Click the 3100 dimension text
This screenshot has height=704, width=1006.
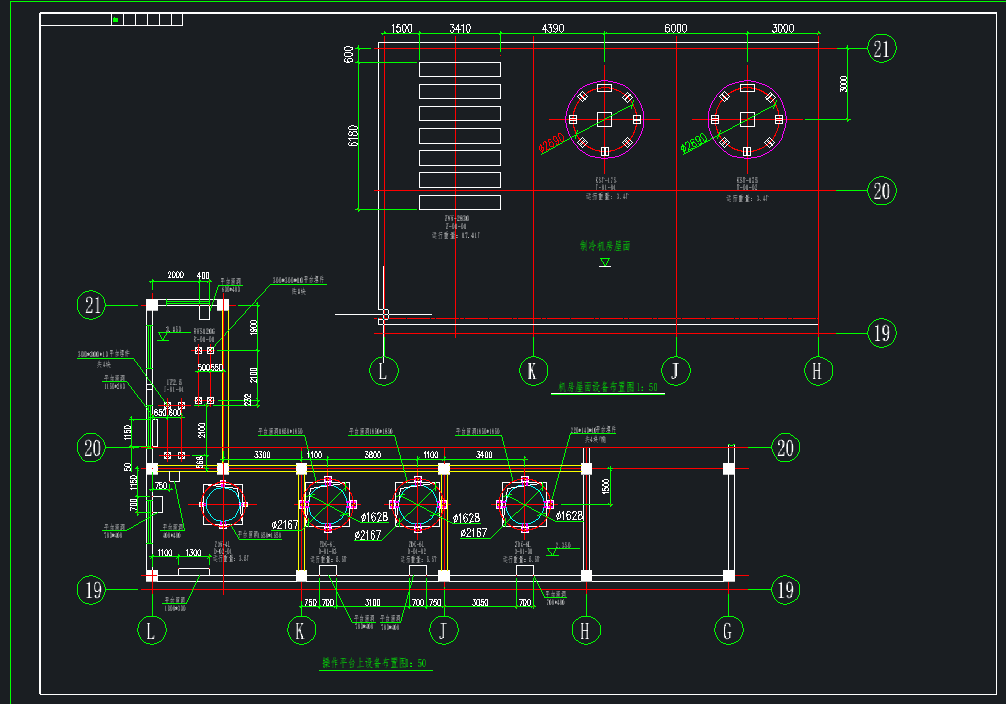click(373, 603)
